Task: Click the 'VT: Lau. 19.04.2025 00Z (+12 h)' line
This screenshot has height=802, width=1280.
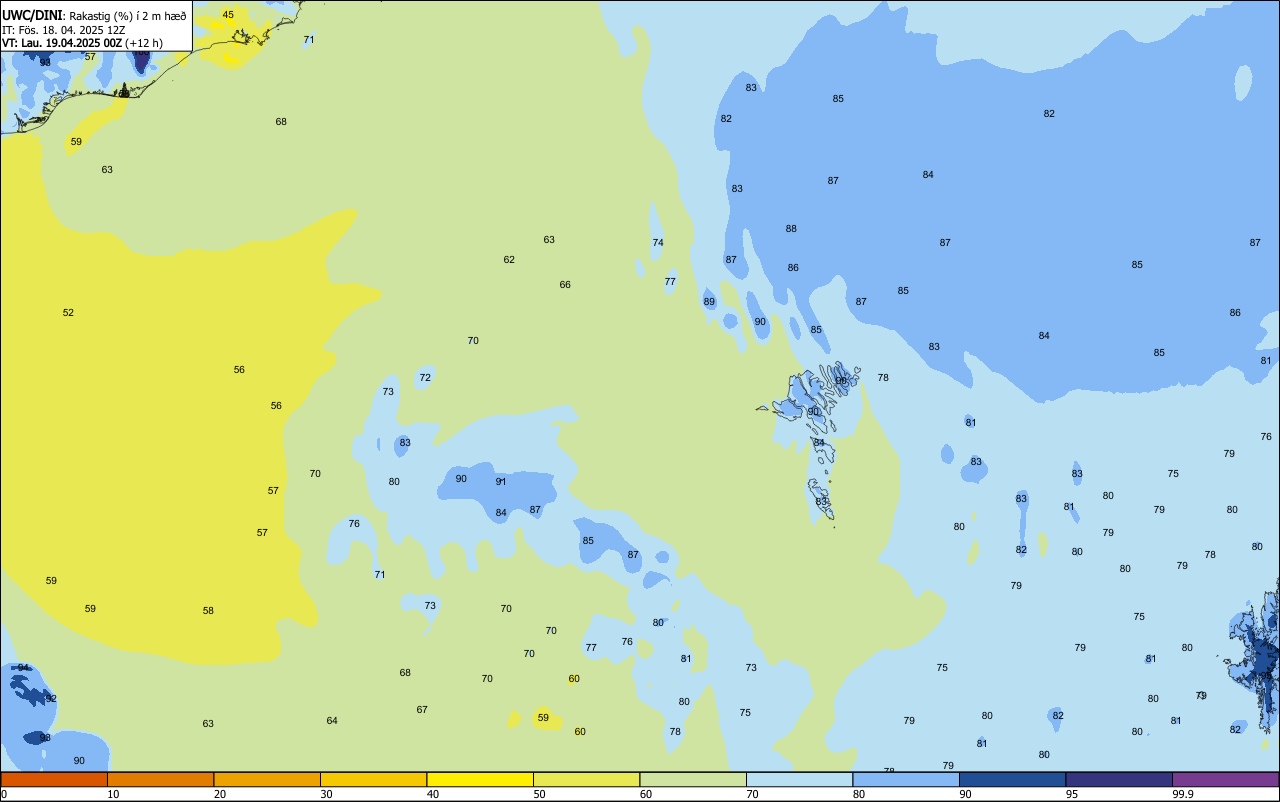Action: pyautogui.click(x=82, y=43)
